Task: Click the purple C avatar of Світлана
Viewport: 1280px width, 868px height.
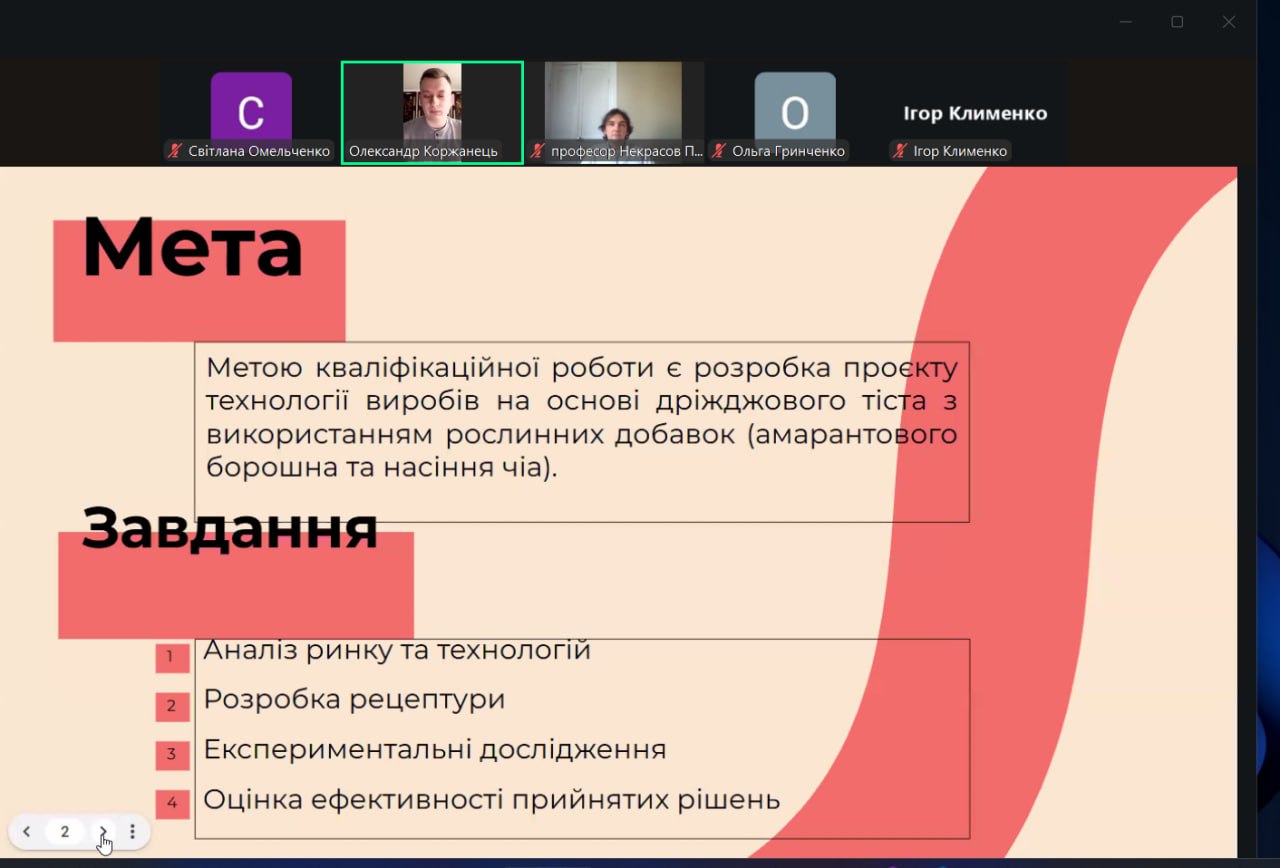Action: coord(251,110)
